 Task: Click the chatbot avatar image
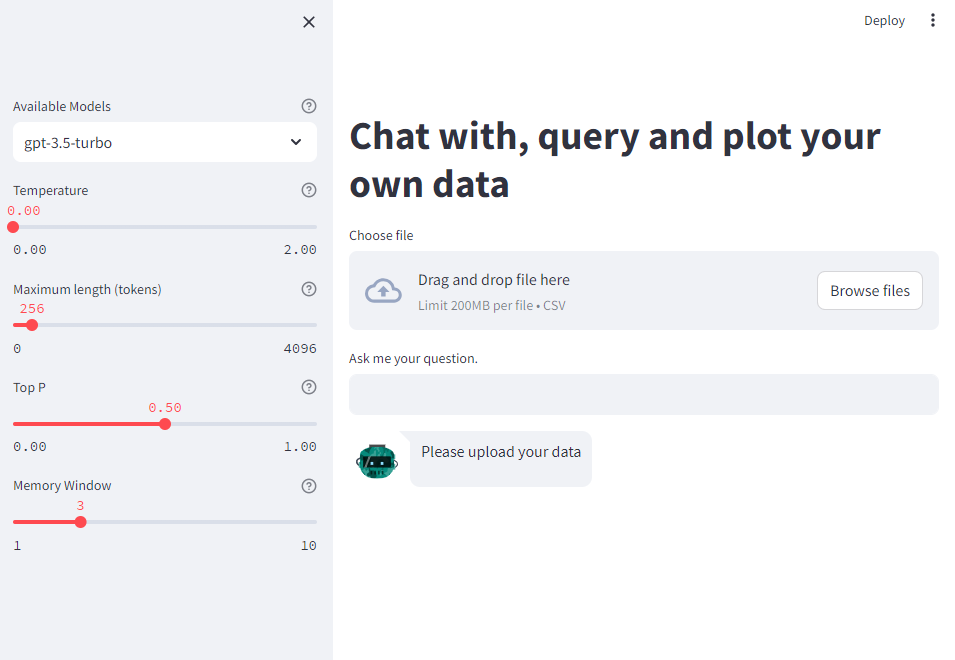tap(377, 459)
